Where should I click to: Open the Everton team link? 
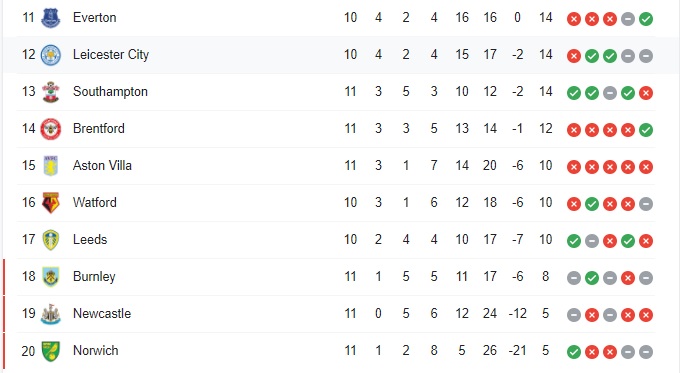click(x=95, y=17)
